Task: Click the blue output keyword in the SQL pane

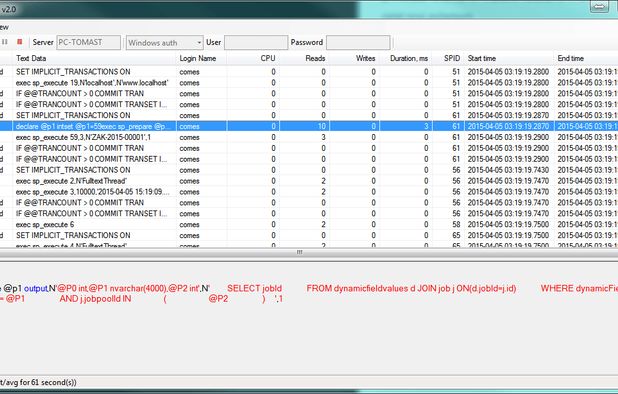Action: (35, 288)
